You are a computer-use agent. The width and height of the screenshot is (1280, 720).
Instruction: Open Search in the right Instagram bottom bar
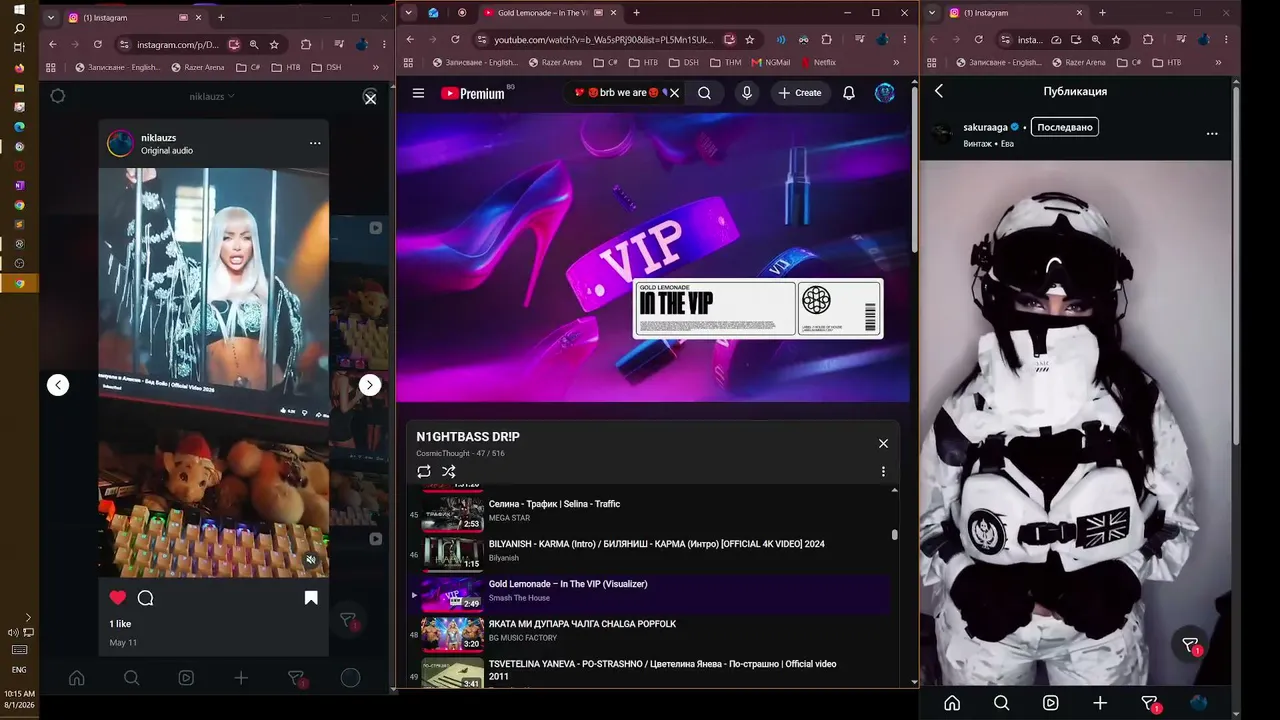tap(1002, 703)
